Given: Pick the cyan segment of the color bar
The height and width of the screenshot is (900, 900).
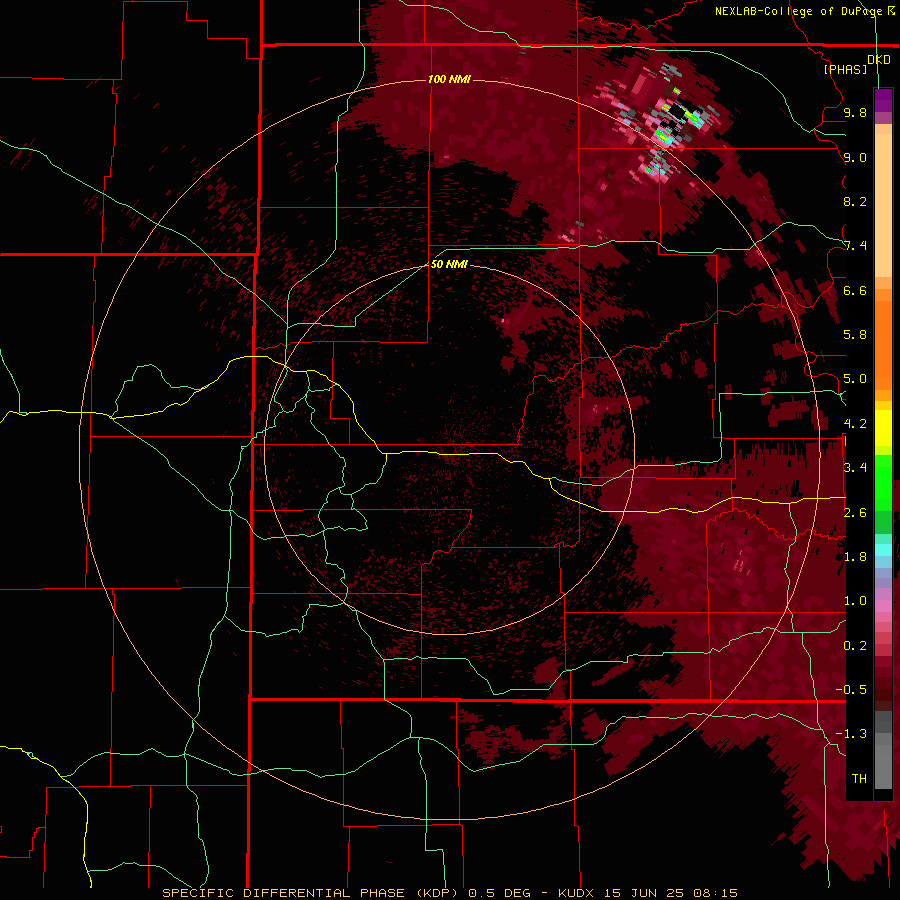Looking at the screenshot, I should point(883,550).
